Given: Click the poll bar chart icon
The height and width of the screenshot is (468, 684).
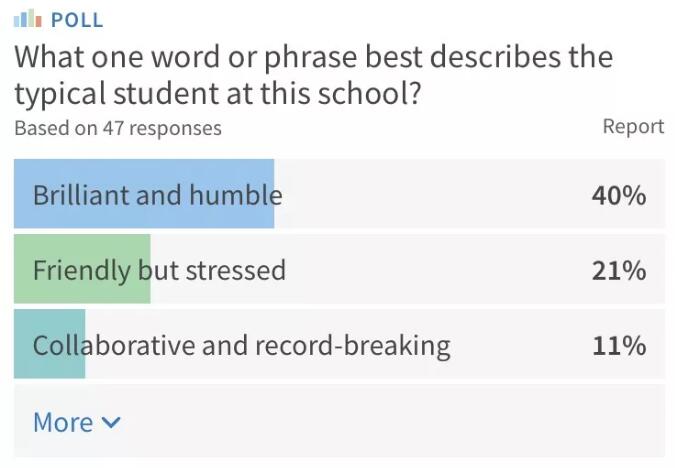Looking at the screenshot, I should (27, 19).
